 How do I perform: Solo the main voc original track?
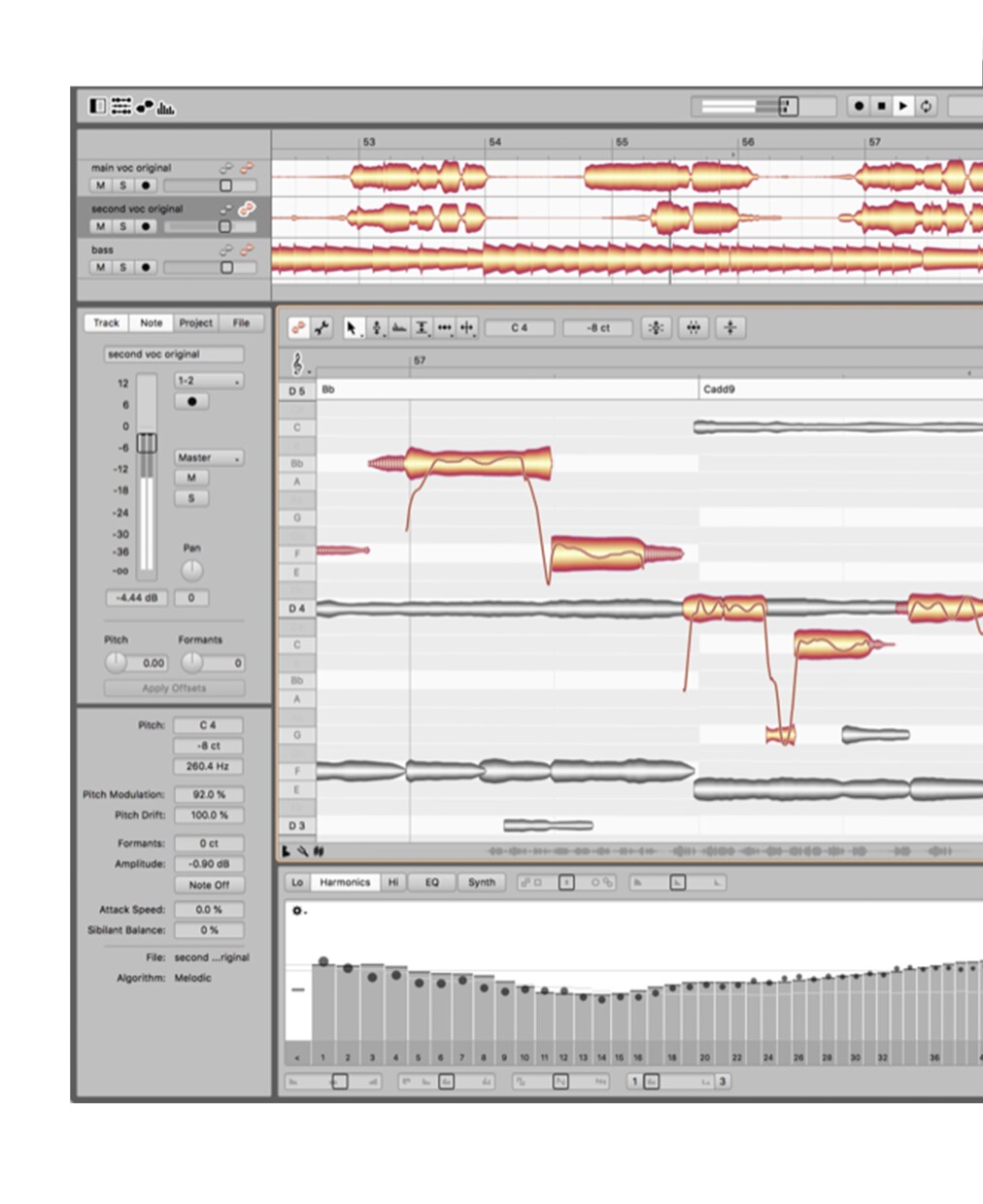point(123,185)
